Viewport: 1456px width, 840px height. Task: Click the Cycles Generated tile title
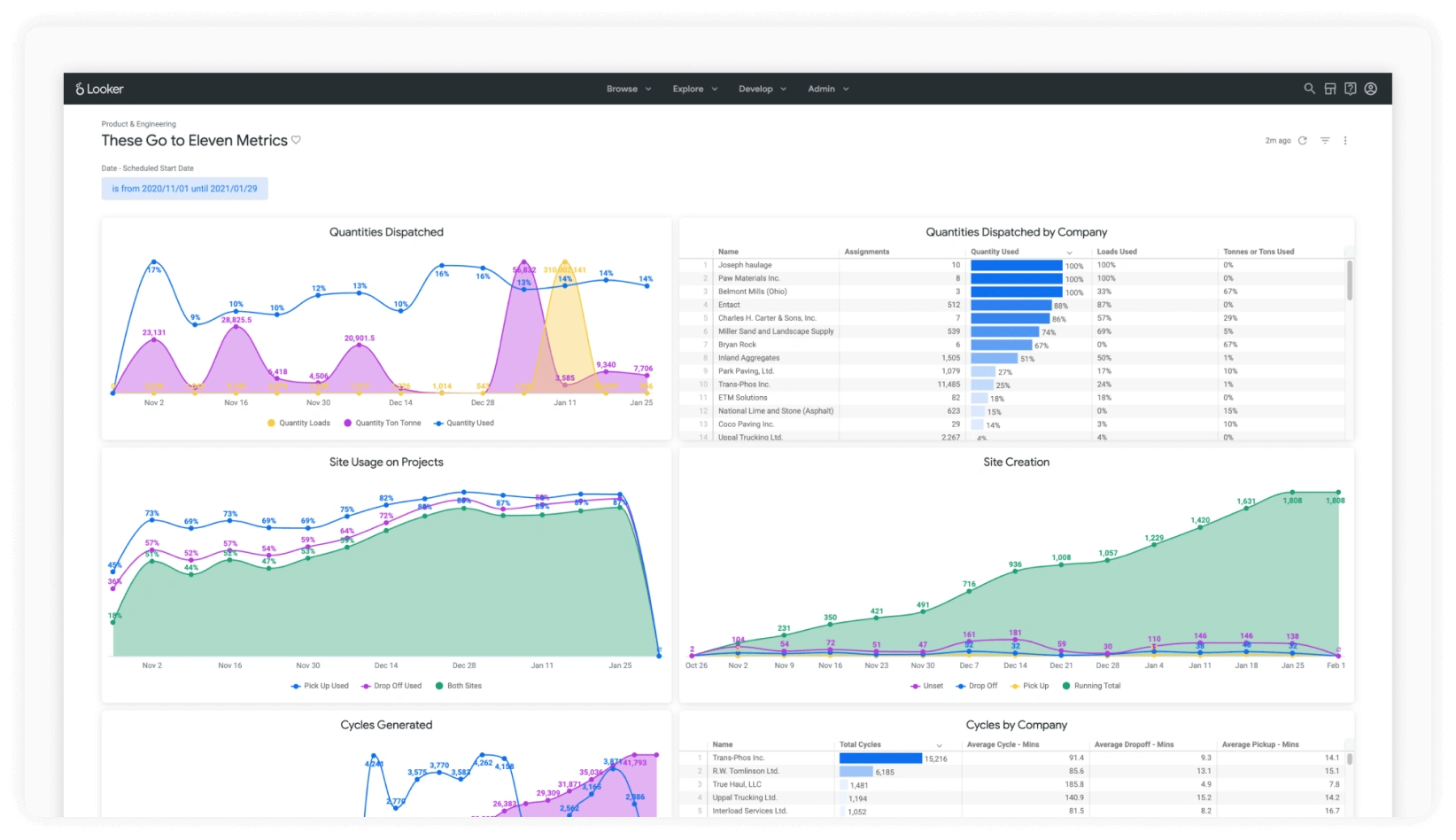click(x=386, y=725)
